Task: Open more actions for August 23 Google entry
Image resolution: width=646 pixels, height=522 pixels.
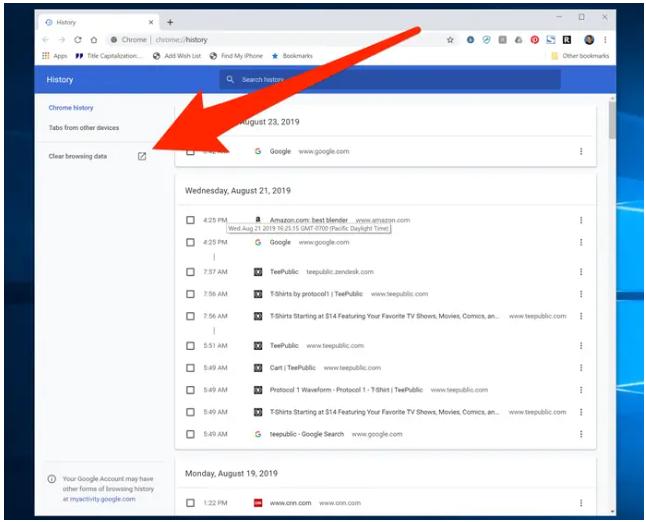Action: click(x=581, y=152)
